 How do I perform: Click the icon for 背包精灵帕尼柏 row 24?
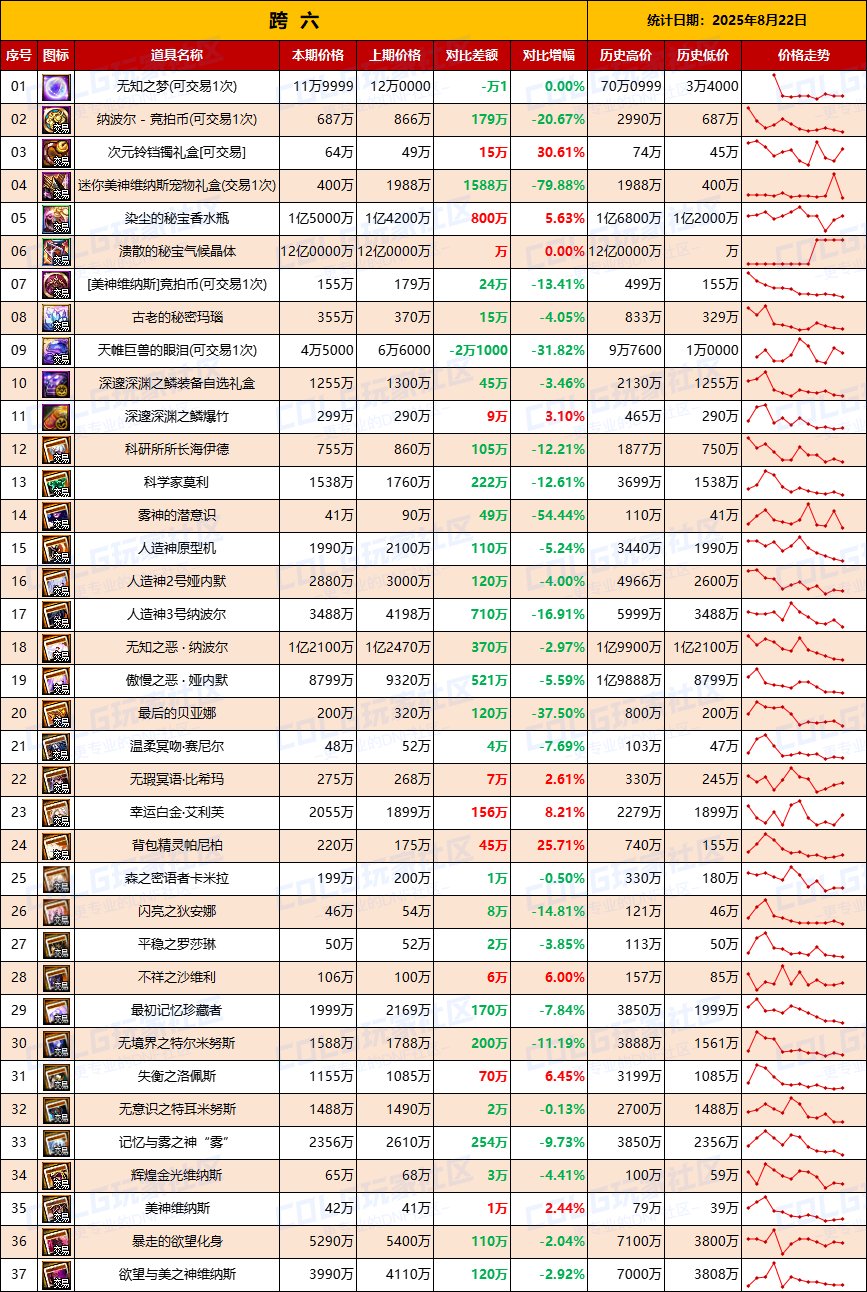(56, 846)
